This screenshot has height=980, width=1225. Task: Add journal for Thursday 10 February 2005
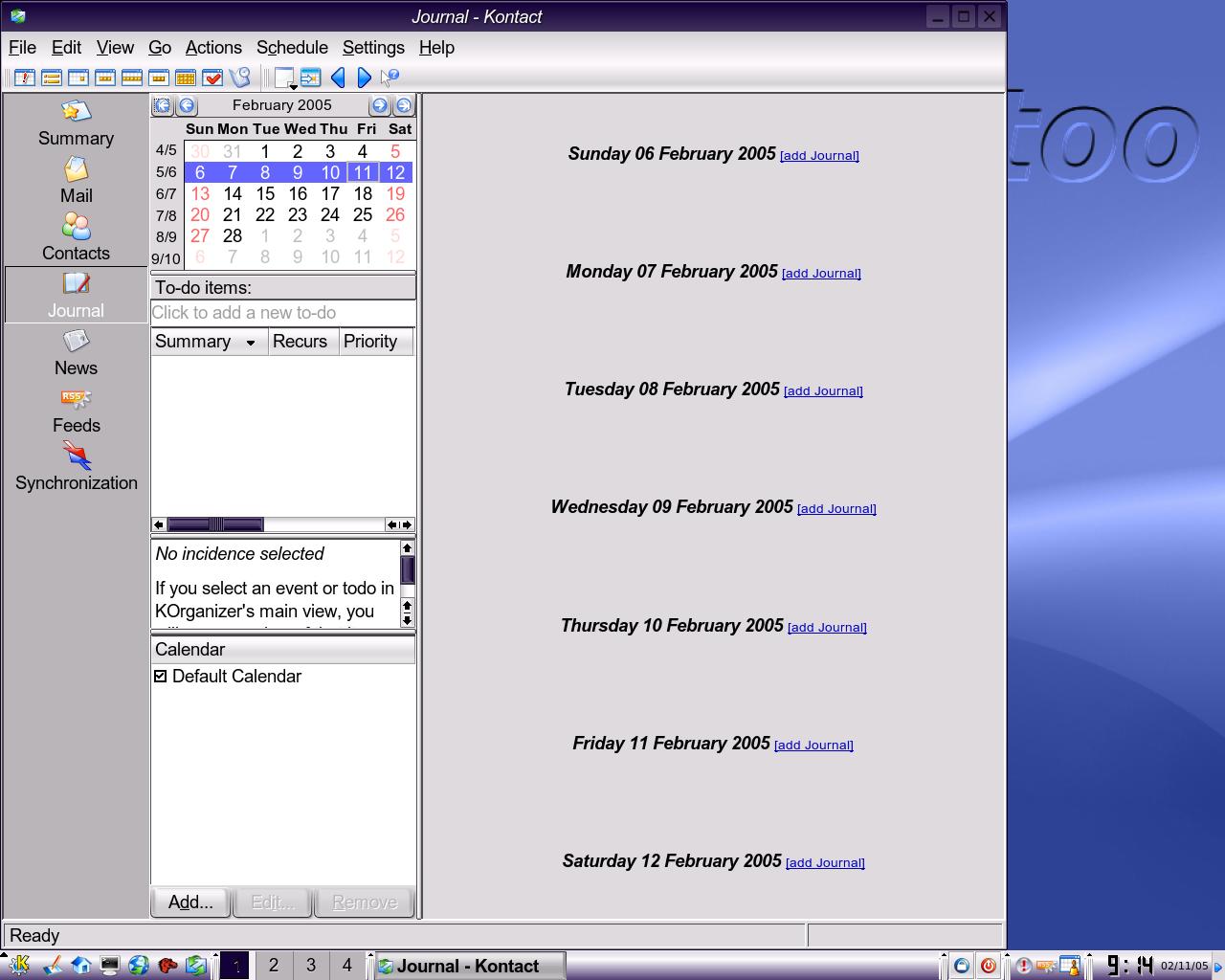pos(827,628)
